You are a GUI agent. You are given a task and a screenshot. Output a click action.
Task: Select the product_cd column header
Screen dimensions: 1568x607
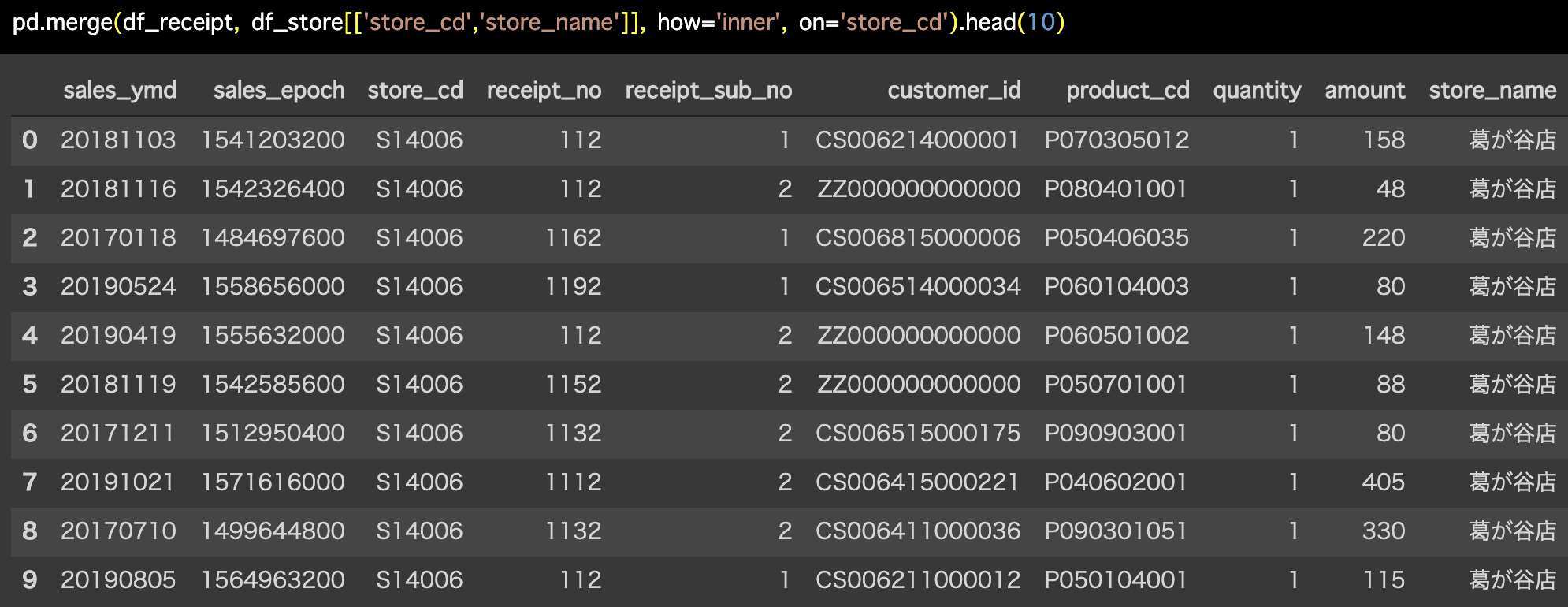pyautogui.click(x=1128, y=91)
